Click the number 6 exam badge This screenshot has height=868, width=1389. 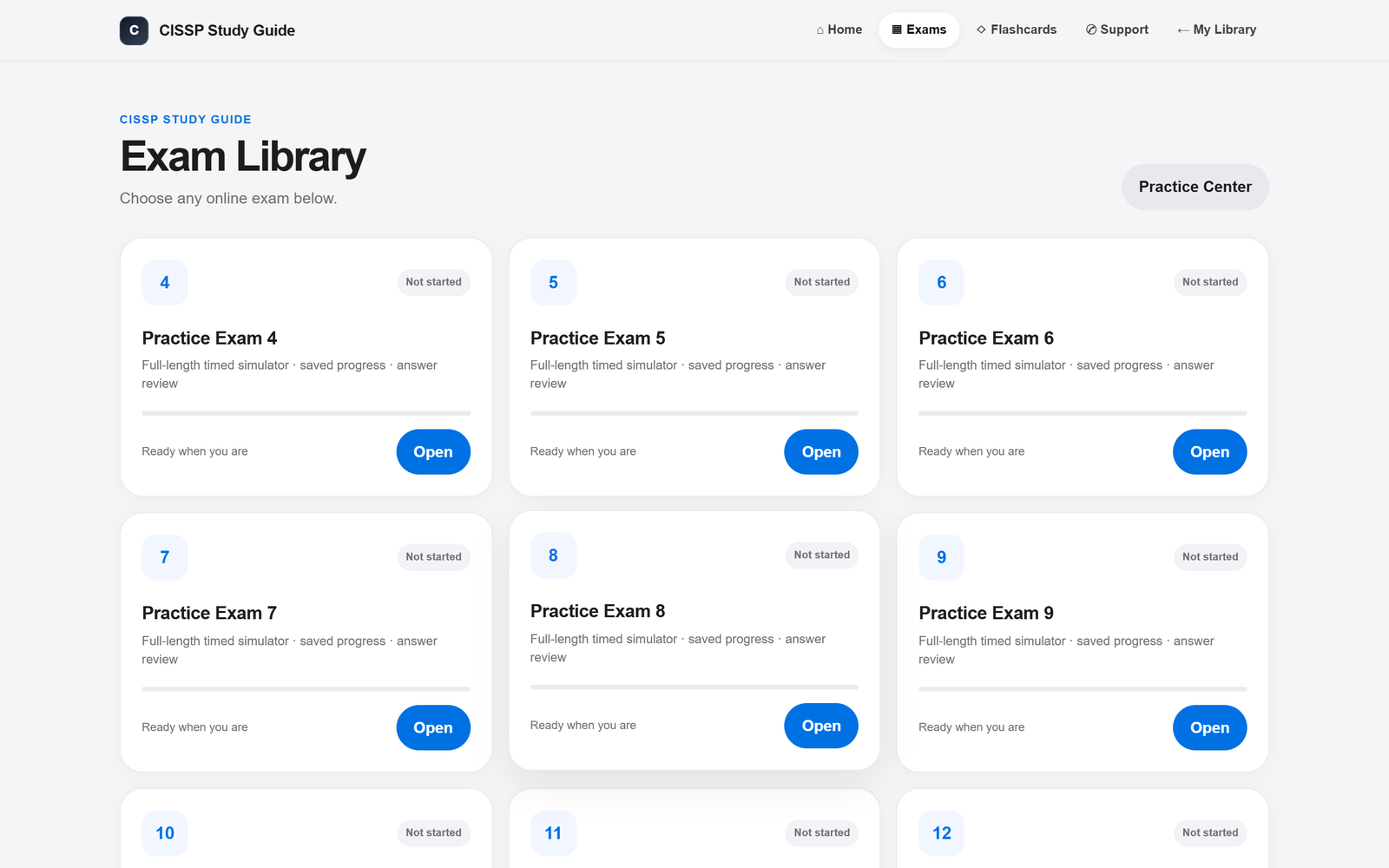coord(942,282)
